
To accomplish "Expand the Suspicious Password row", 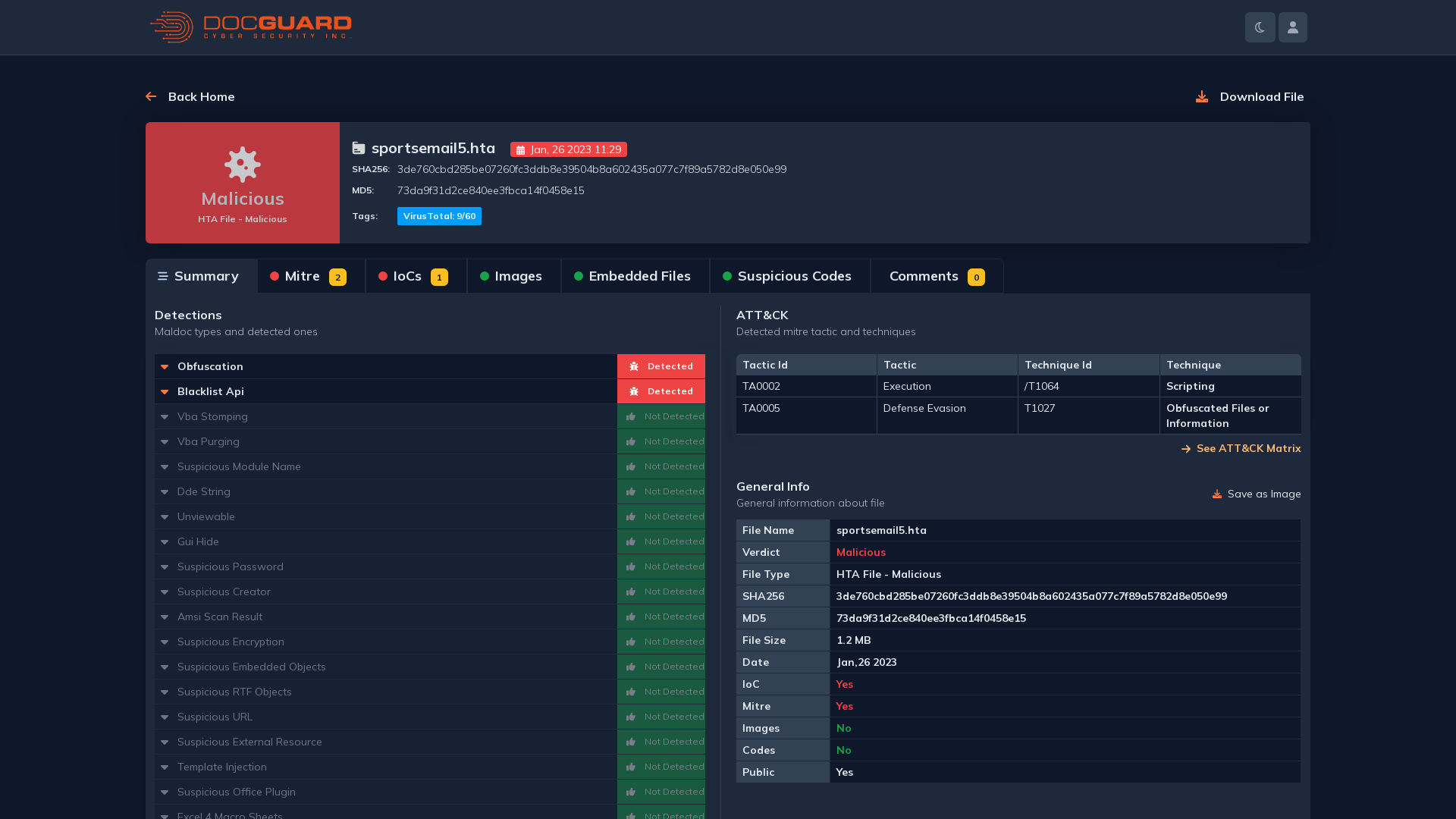I will (385, 566).
